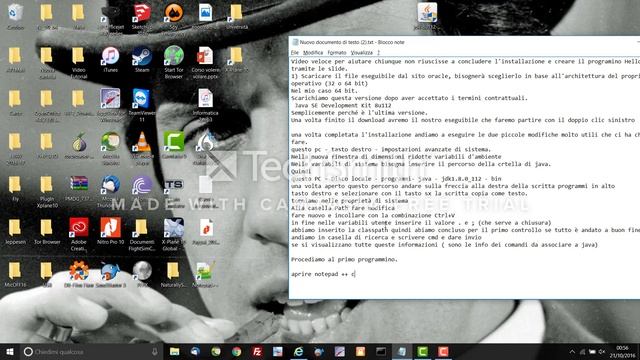The image size is (640, 360).
Task: Click the line 'Nel mio caso 64 bit.'
Action: (324, 91)
